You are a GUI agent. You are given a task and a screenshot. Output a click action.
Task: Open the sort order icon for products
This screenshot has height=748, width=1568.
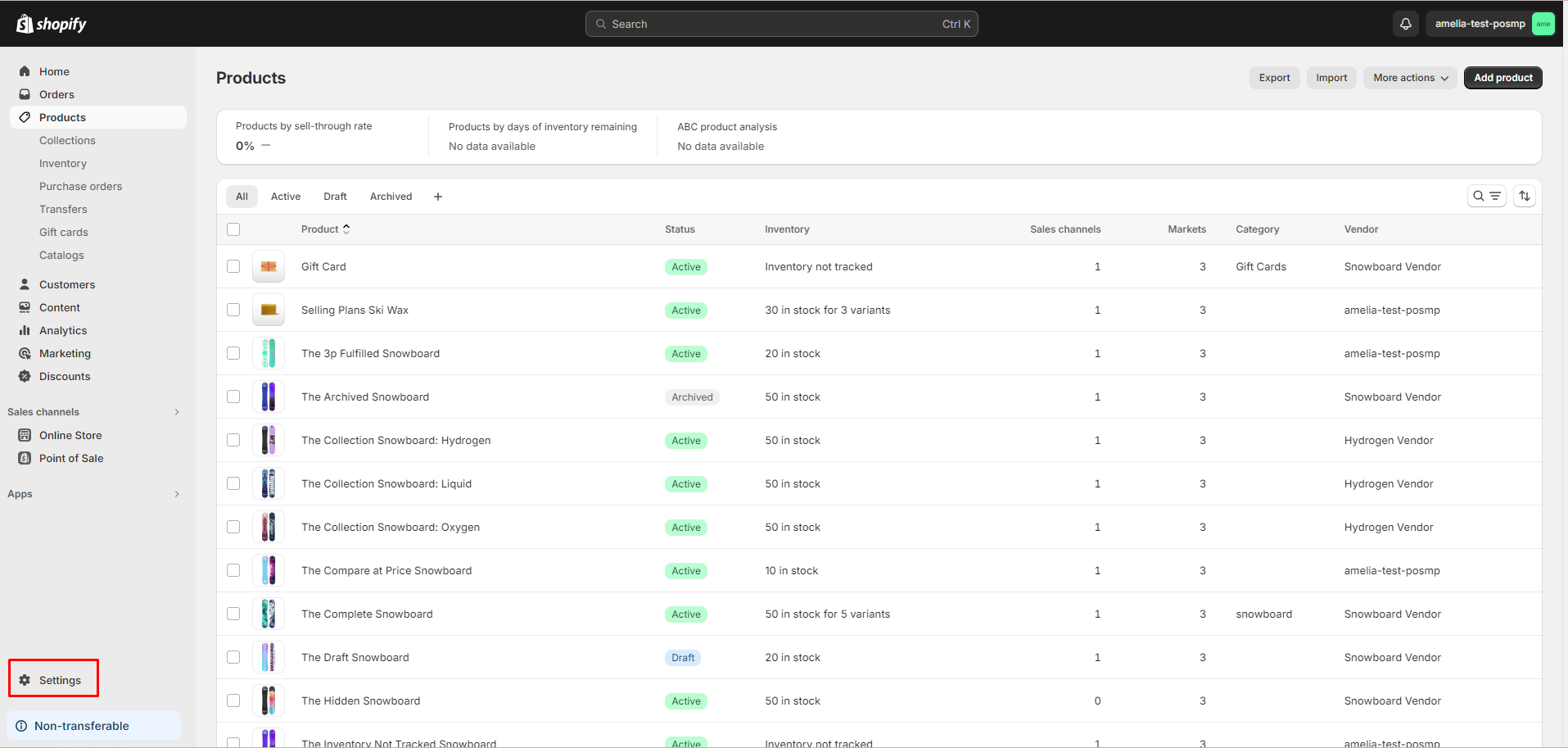click(x=1524, y=196)
